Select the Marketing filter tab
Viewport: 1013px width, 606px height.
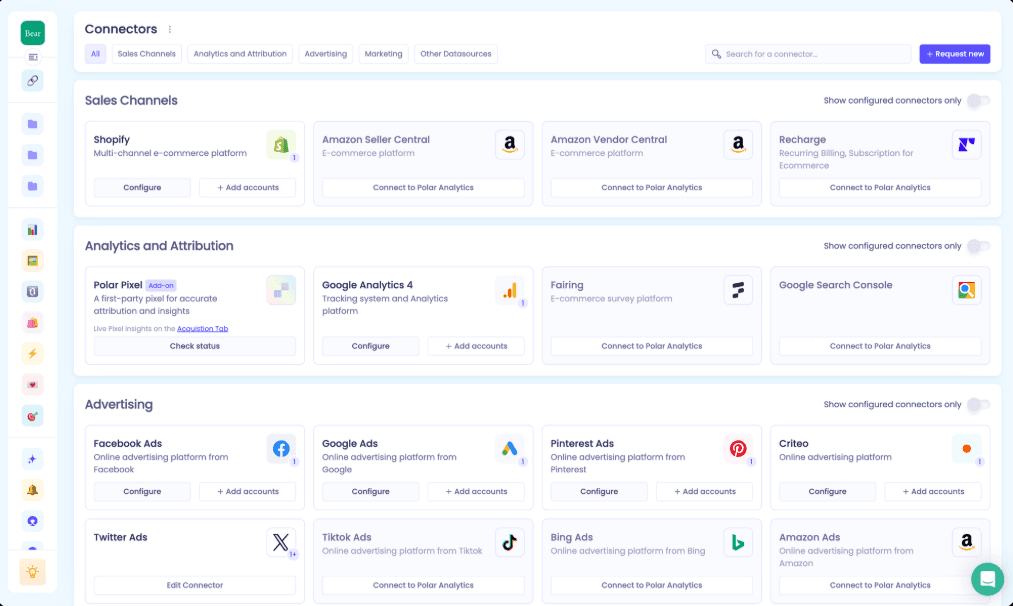383,54
